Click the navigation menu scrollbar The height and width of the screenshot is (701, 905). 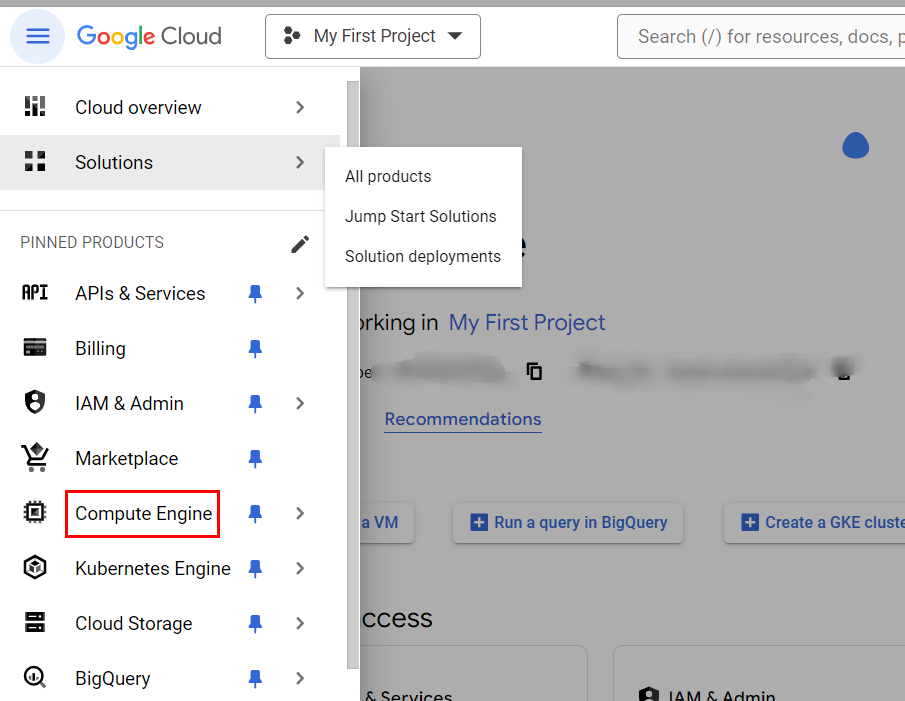point(353,375)
